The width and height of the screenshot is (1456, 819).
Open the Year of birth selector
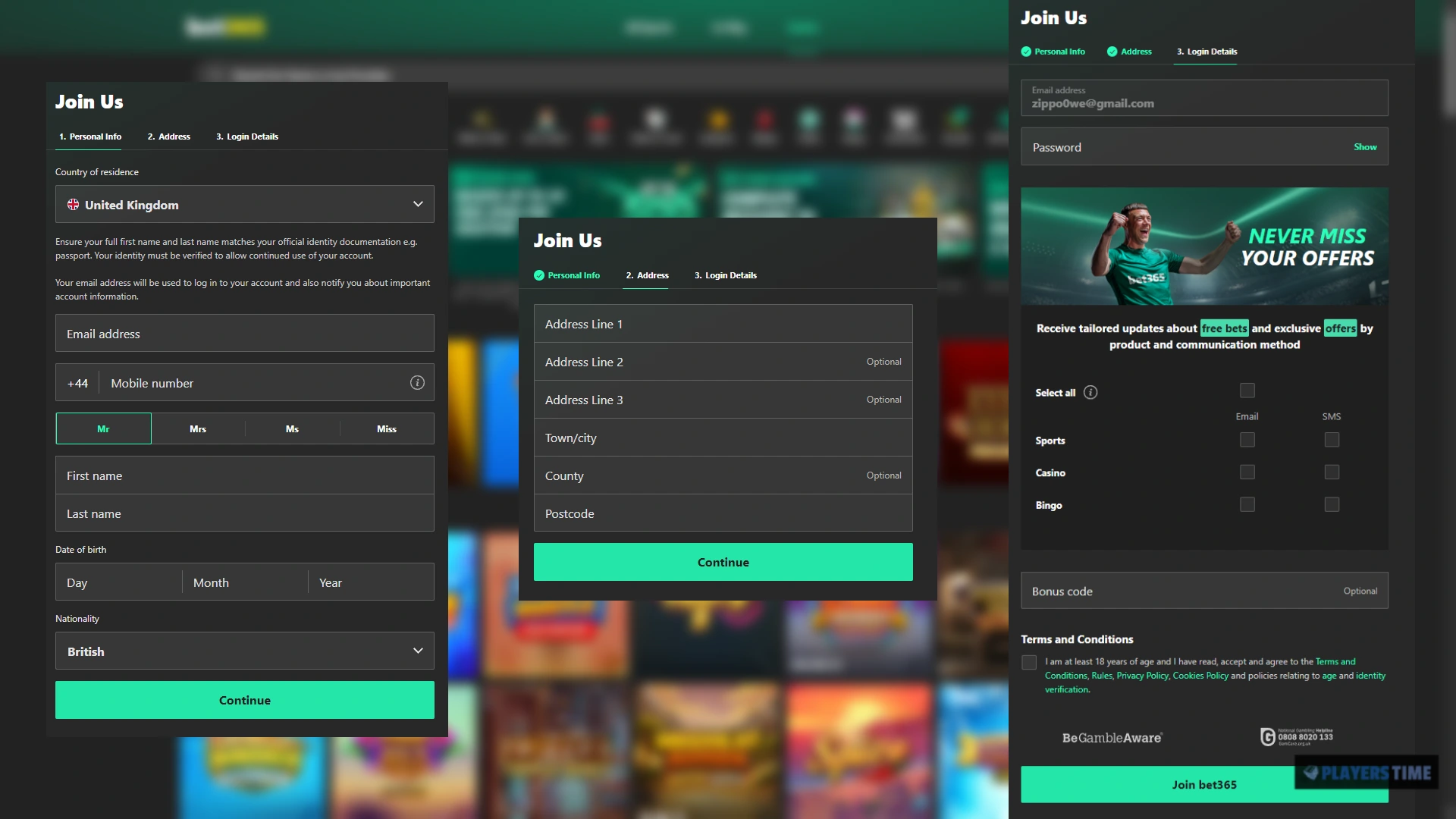pyautogui.click(x=371, y=582)
